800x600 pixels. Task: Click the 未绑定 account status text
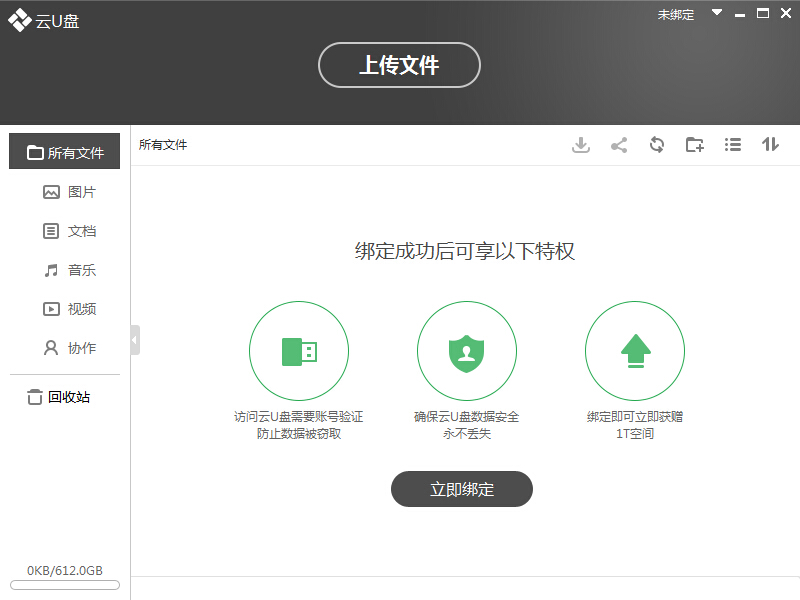pyautogui.click(x=675, y=15)
